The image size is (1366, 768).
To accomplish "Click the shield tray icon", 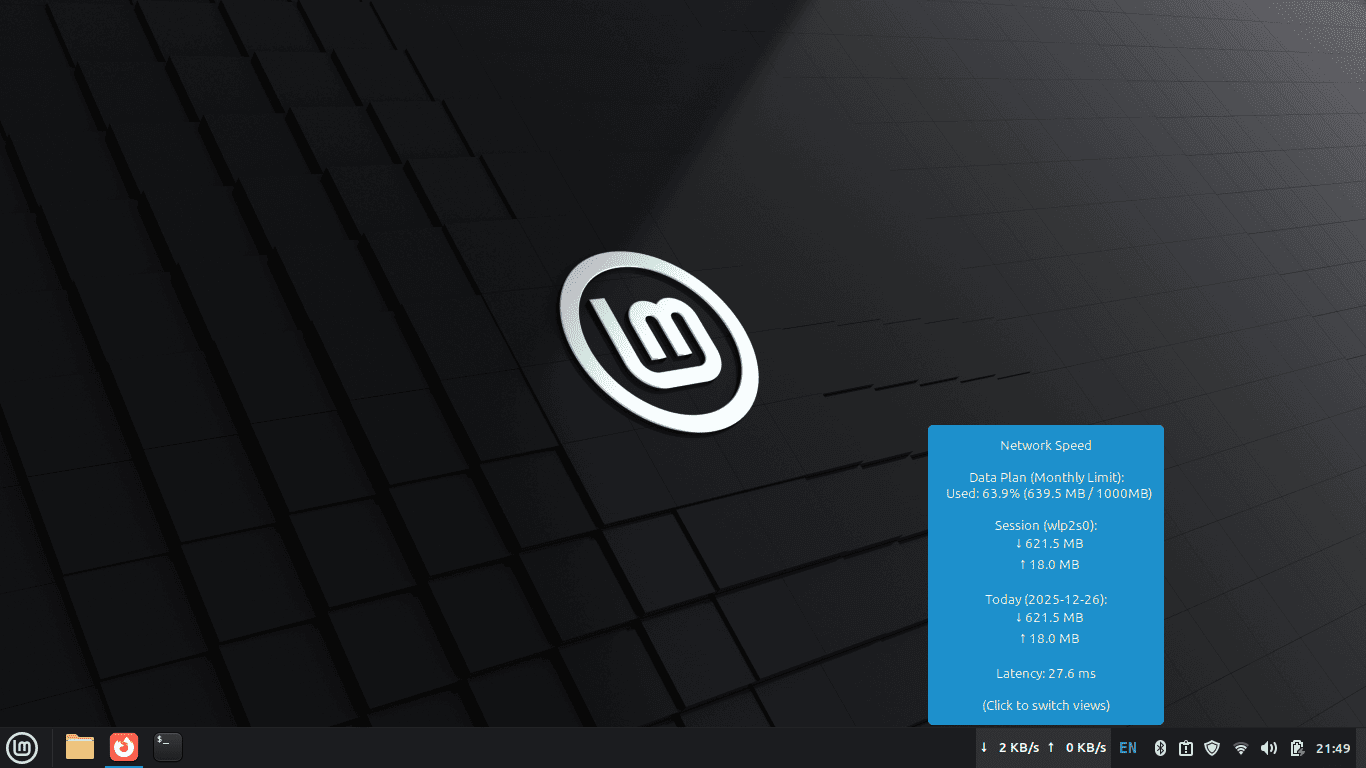I will coord(1212,748).
